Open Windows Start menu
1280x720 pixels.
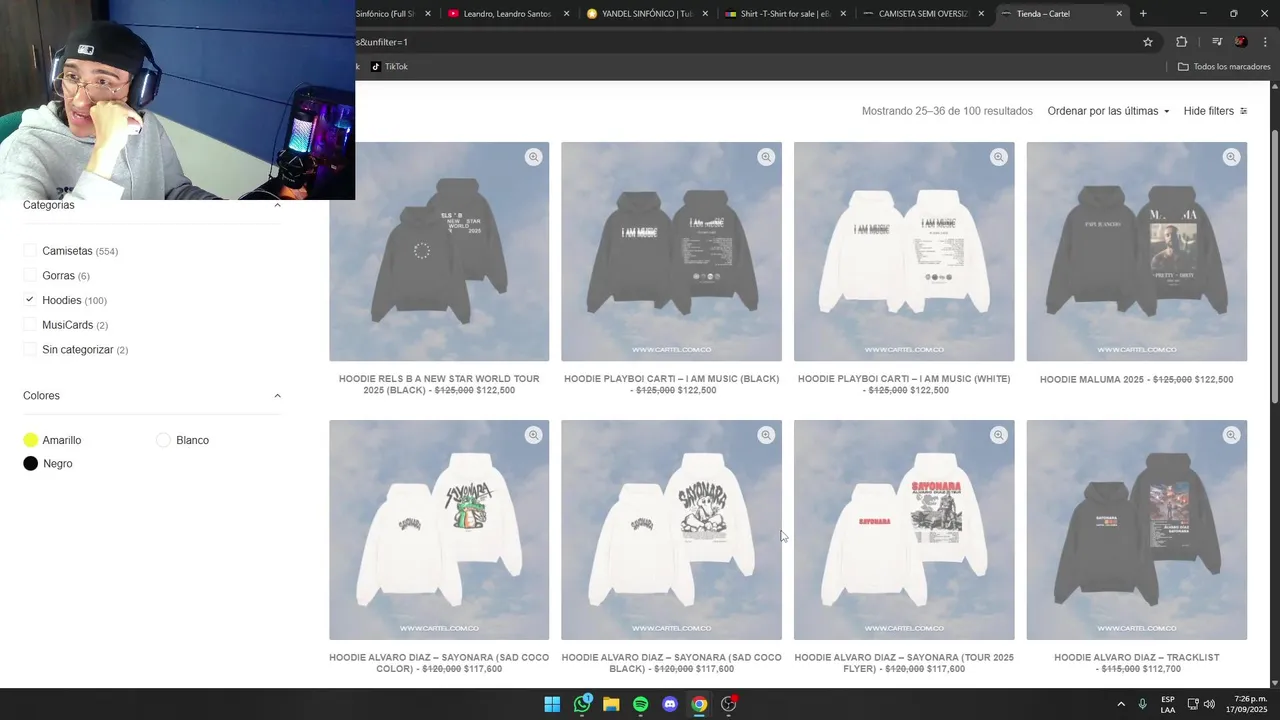(x=552, y=704)
